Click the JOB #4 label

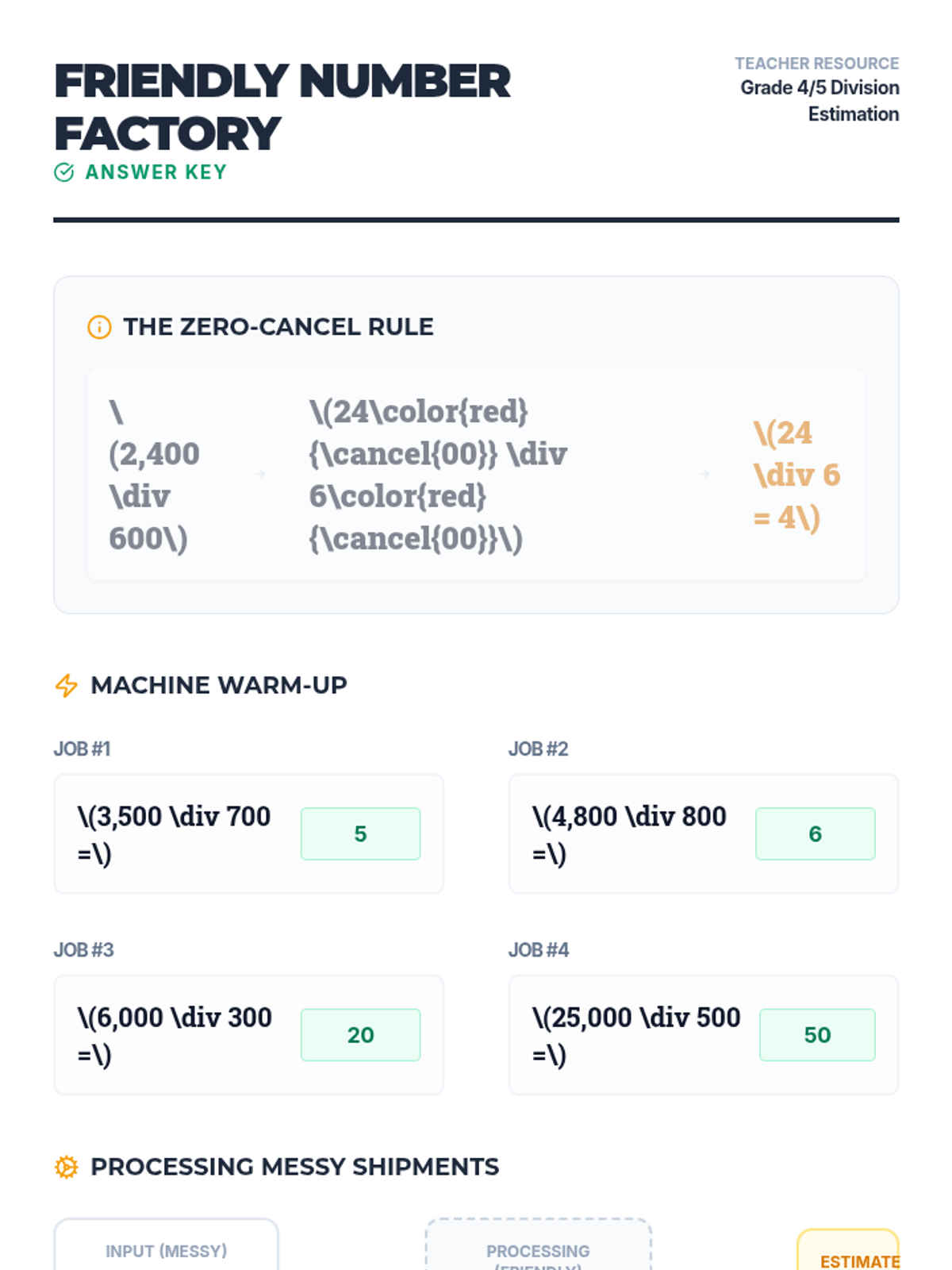click(x=538, y=949)
